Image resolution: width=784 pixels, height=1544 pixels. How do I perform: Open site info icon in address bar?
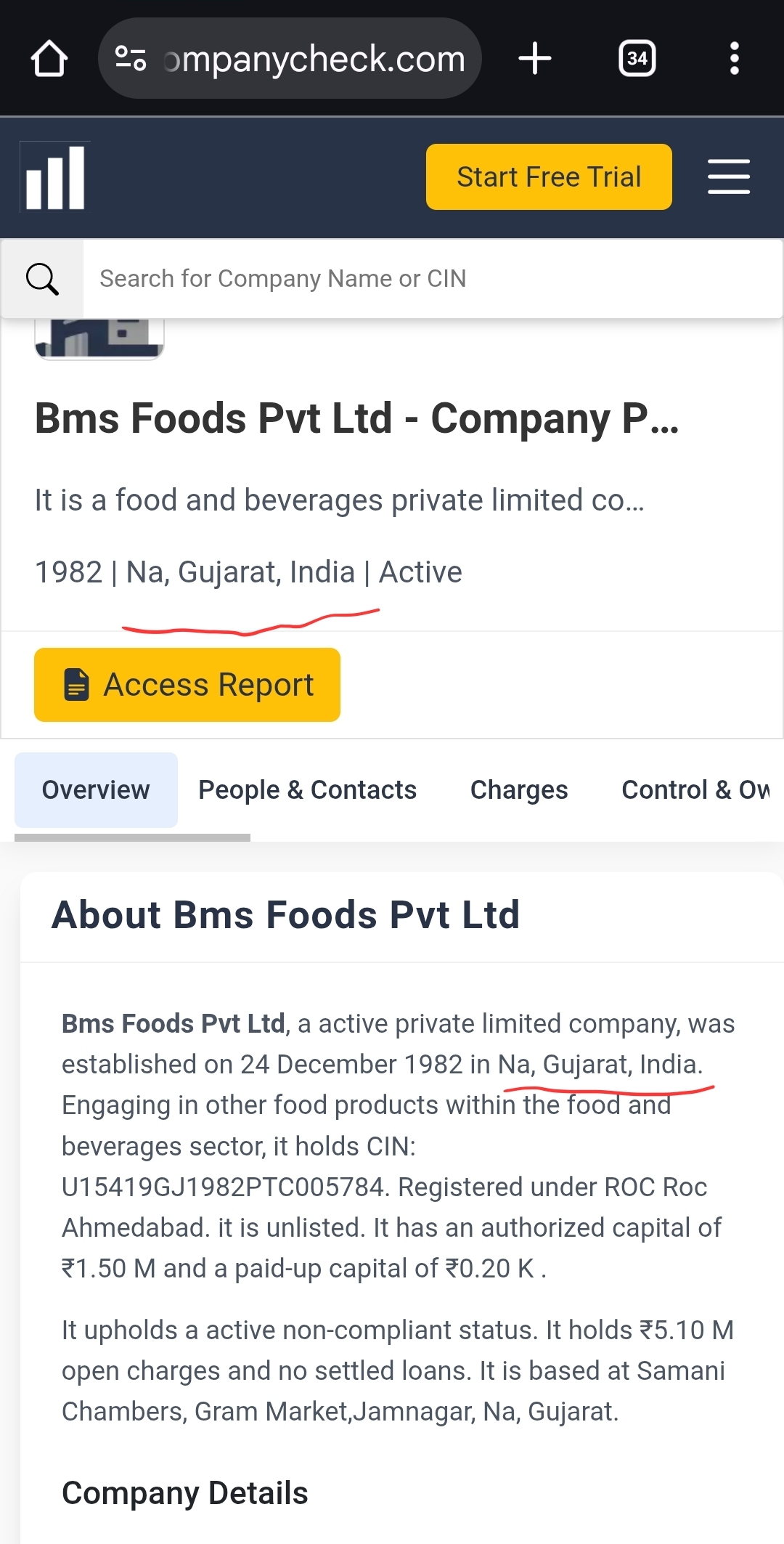pyautogui.click(x=131, y=59)
